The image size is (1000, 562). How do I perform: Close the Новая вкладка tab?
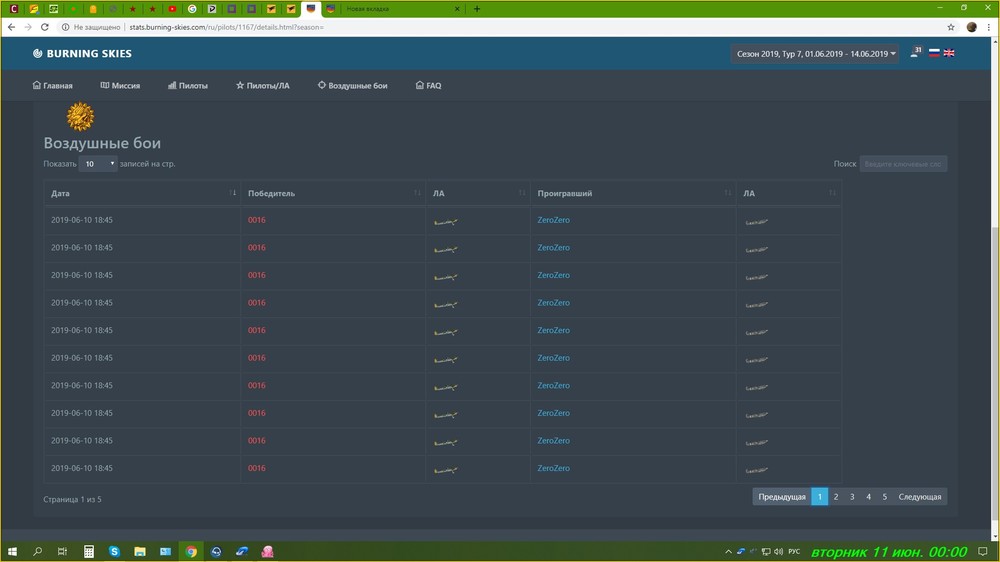coord(457,9)
